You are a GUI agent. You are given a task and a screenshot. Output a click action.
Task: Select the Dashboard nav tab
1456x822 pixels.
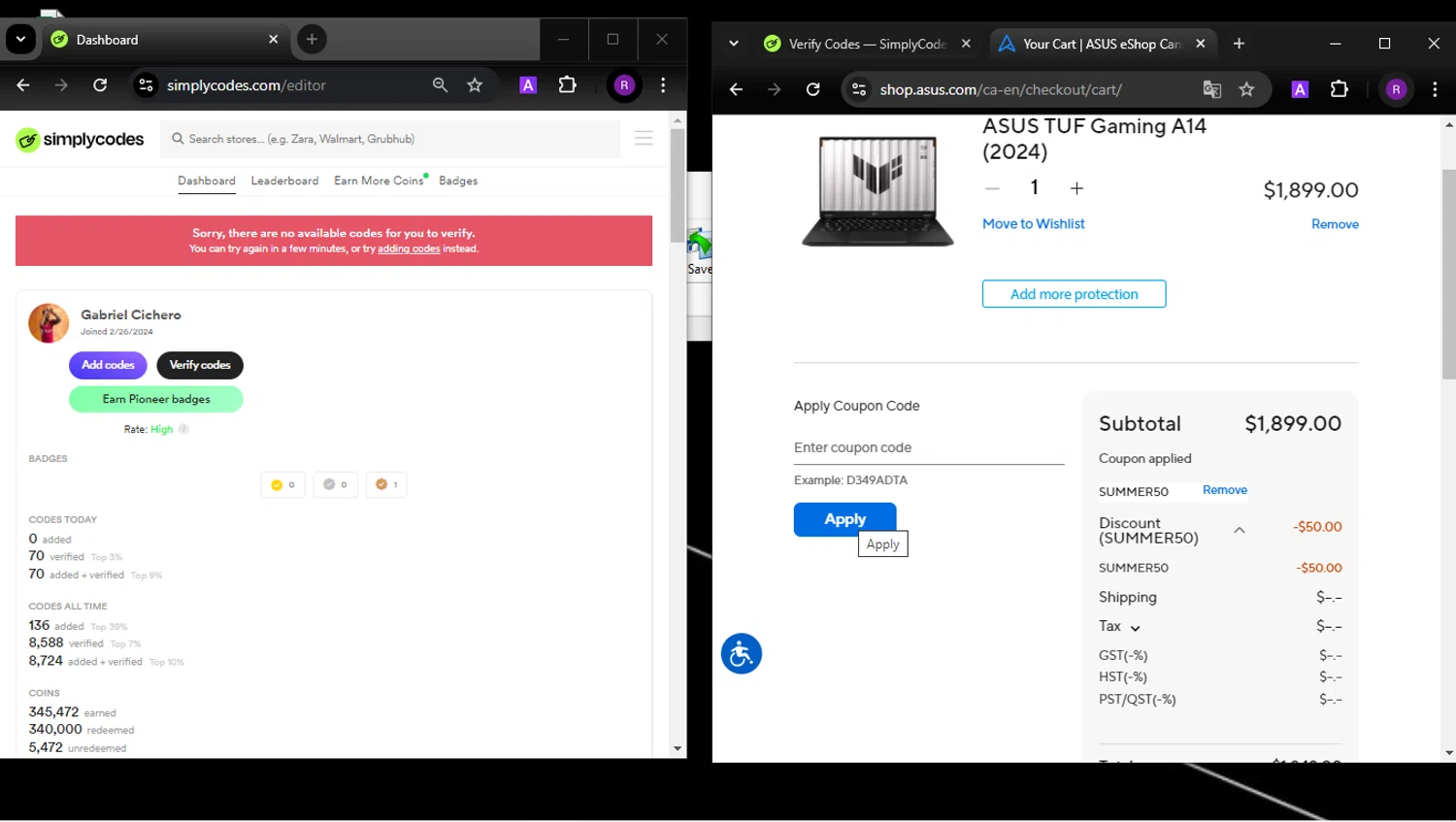[x=207, y=181]
